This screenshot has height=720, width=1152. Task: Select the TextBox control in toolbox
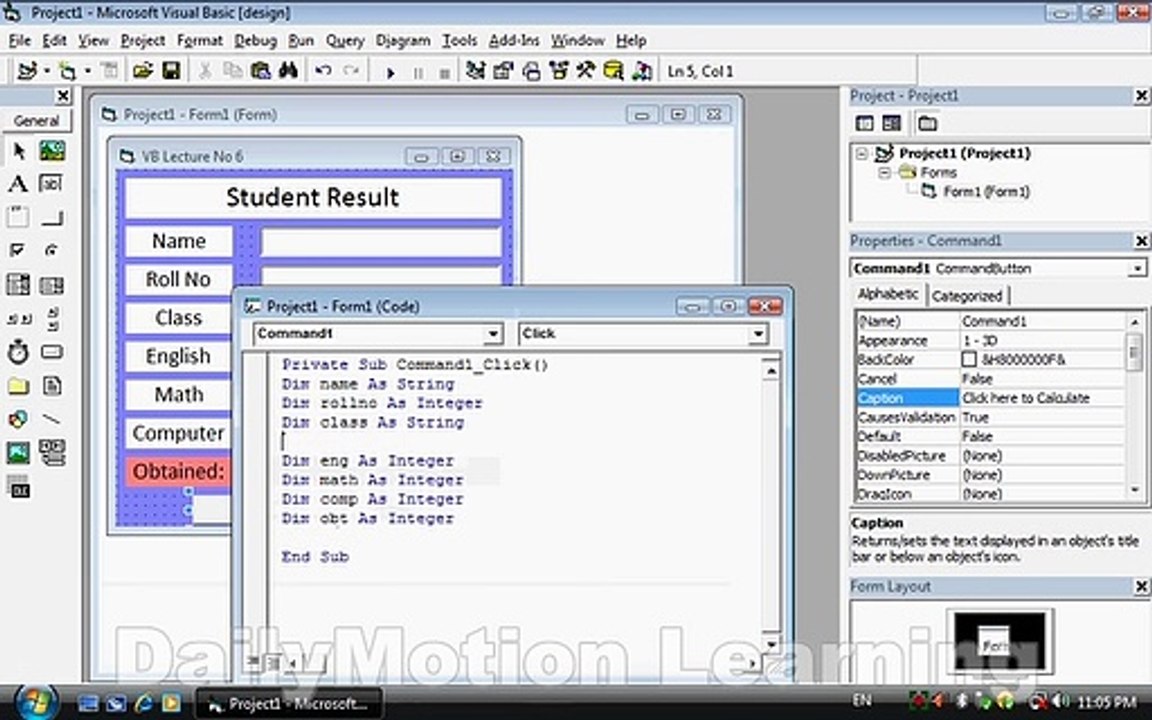[51, 184]
